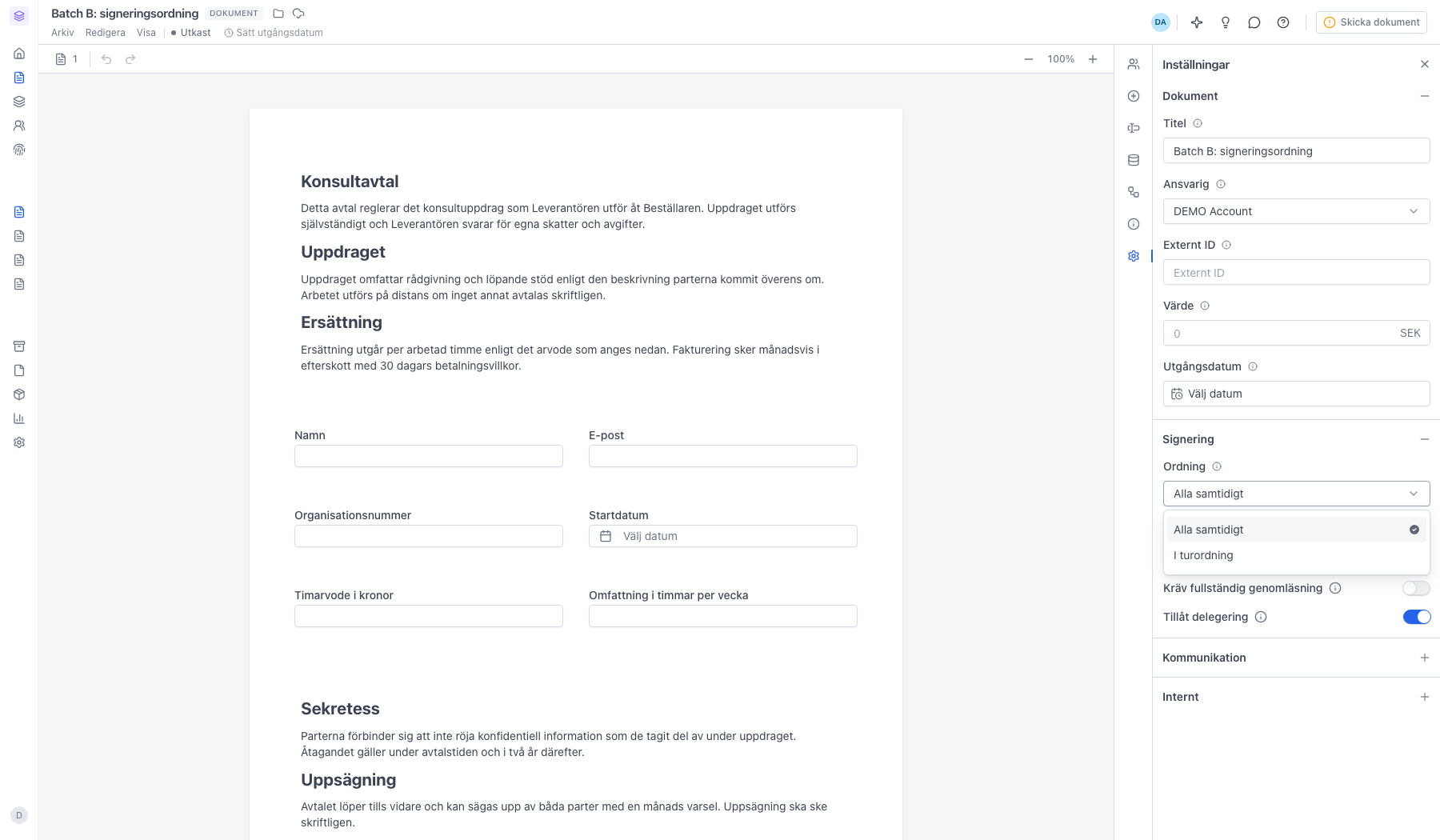Disable the Tillåt delegering switch

(x=1416, y=617)
